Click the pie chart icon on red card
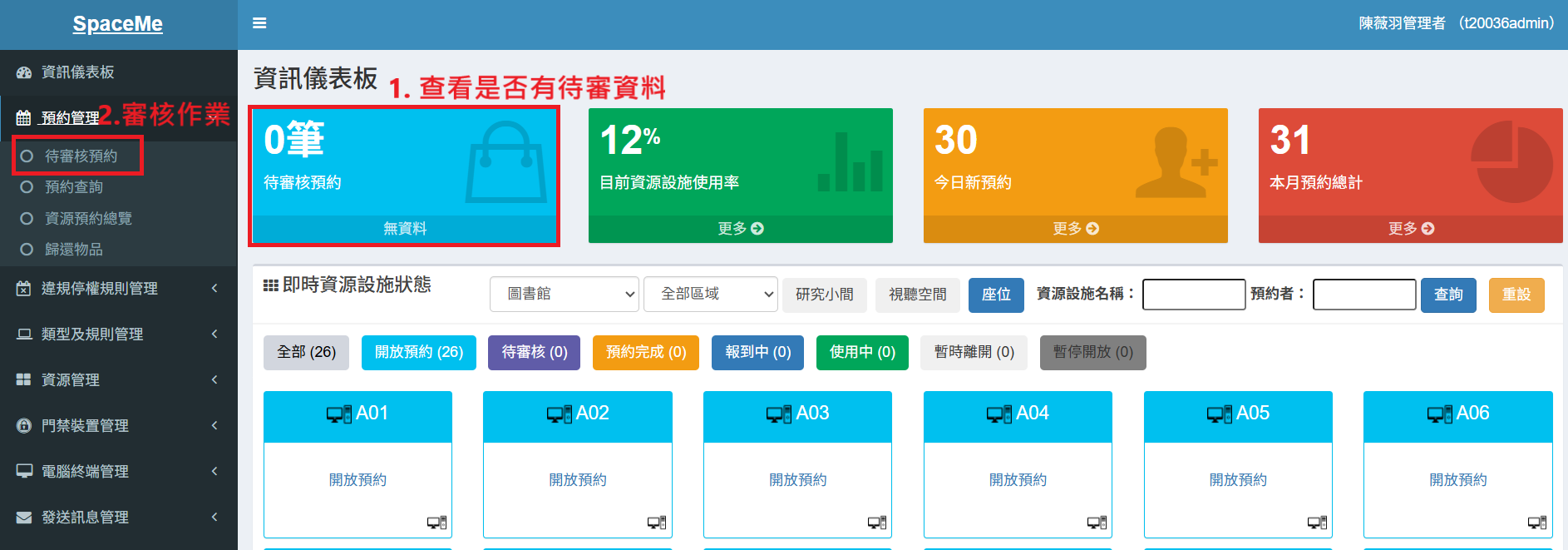The width and height of the screenshot is (1568, 550). [1511, 161]
